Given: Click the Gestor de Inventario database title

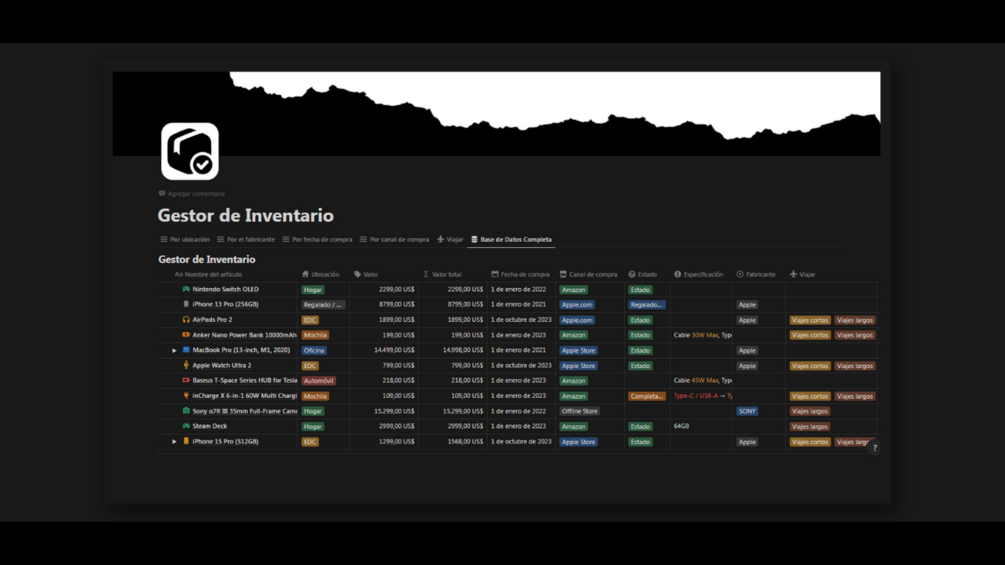Looking at the screenshot, I should [207, 259].
